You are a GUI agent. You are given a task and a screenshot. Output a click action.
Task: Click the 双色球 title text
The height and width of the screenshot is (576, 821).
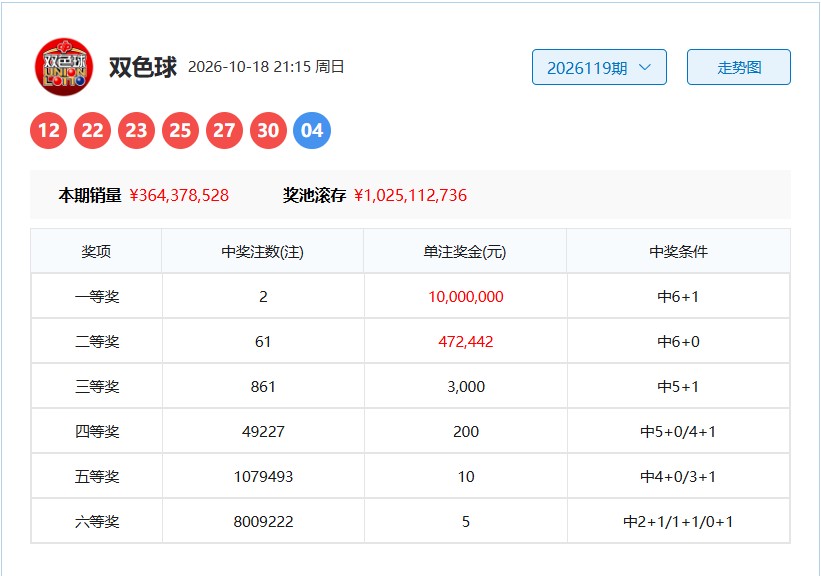[143, 67]
